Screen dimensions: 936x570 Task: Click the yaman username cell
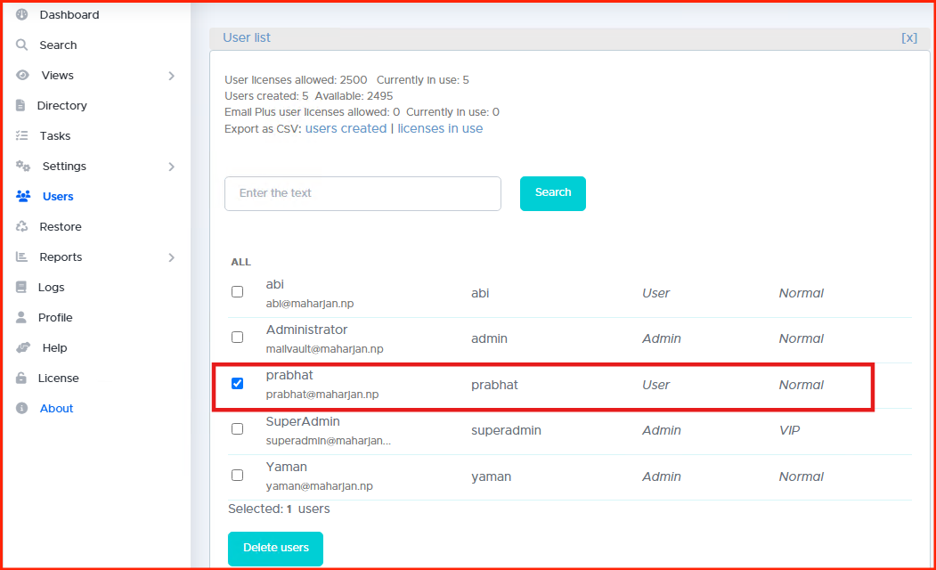point(491,477)
